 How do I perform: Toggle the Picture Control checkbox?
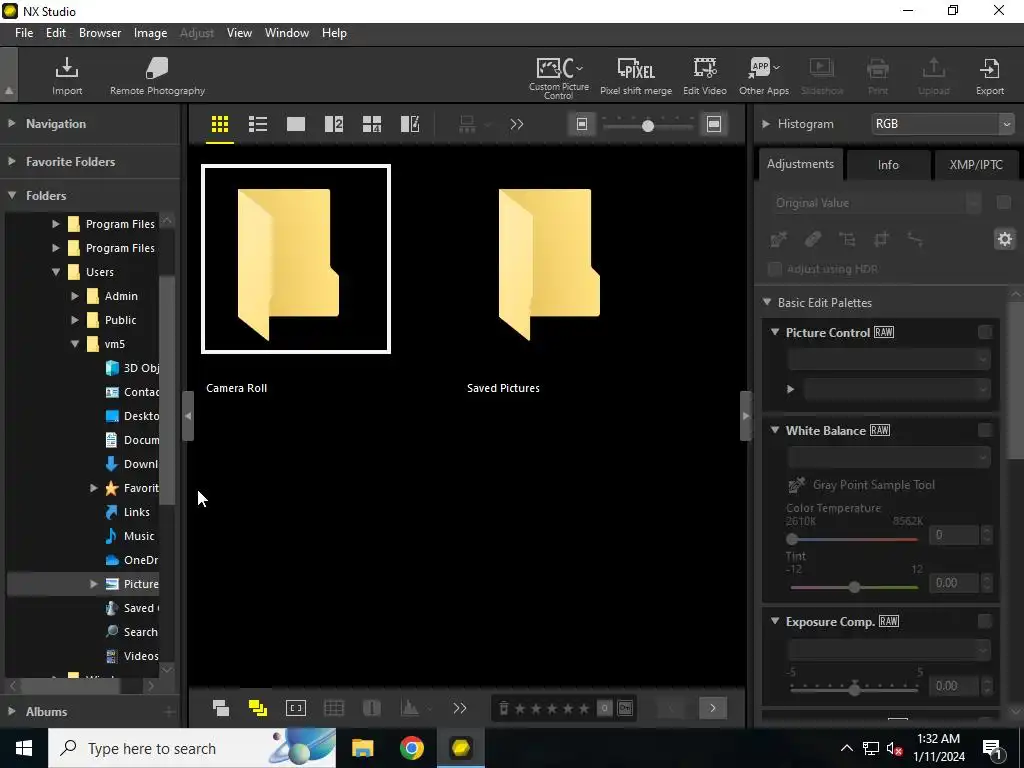(985, 332)
